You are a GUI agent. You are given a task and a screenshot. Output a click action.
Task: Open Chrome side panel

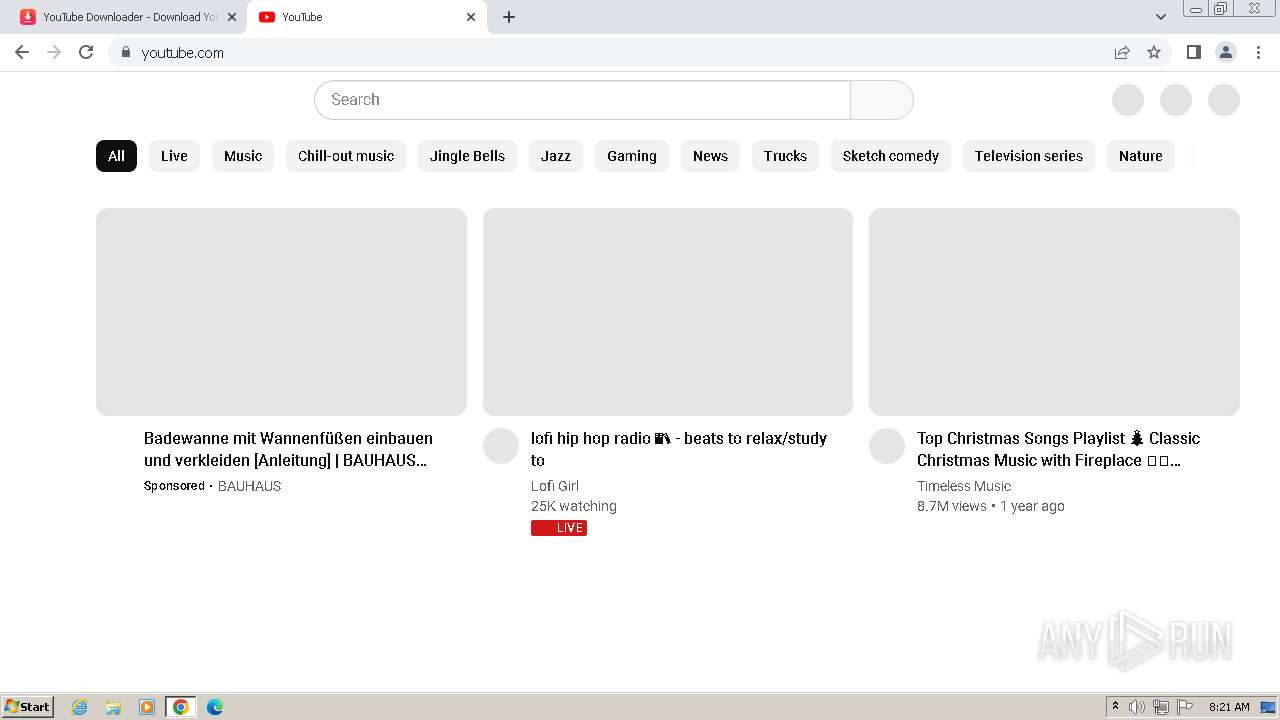tap(1193, 52)
